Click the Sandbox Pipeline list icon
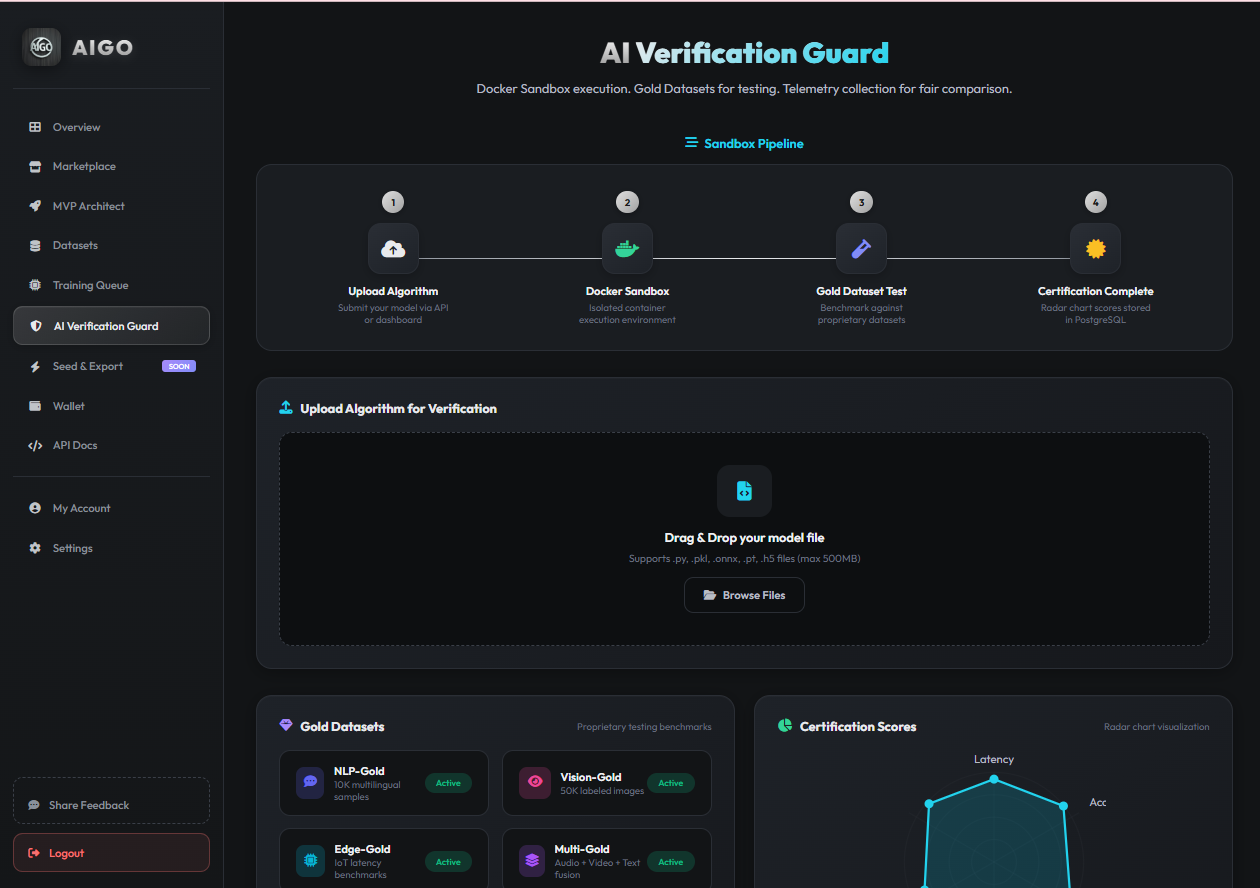The height and width of the screenshot is (888, 1260). tap(691, 143)
